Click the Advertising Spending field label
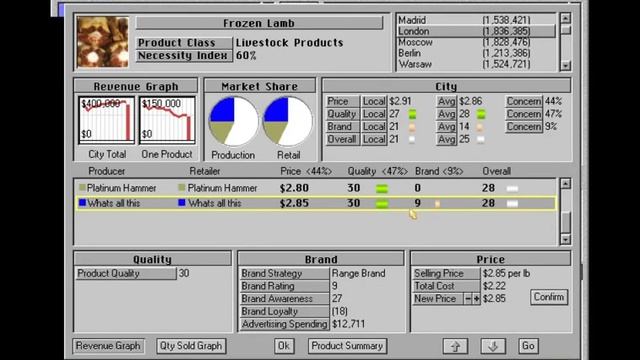 (x=284, y=324)
